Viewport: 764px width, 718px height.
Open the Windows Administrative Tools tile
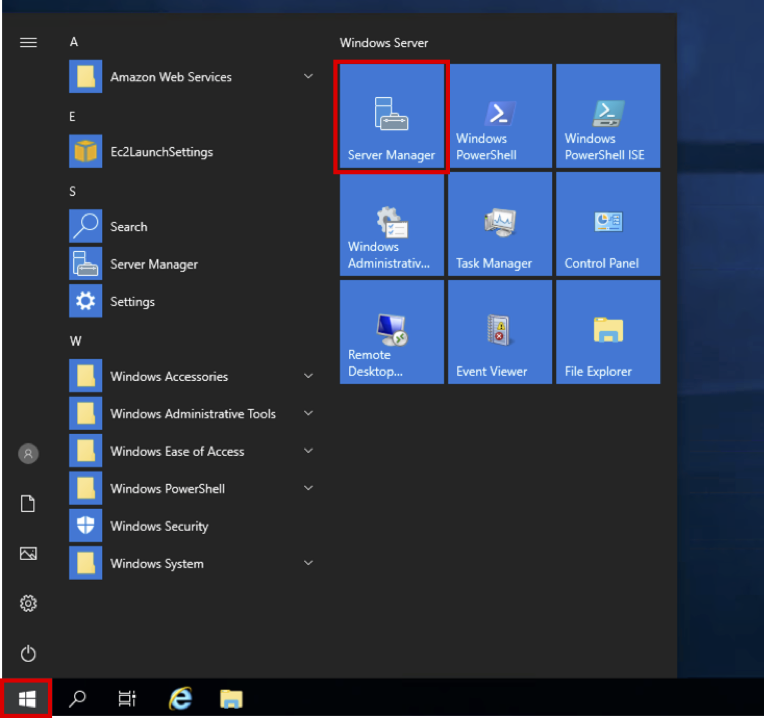[x=391, y=225]
